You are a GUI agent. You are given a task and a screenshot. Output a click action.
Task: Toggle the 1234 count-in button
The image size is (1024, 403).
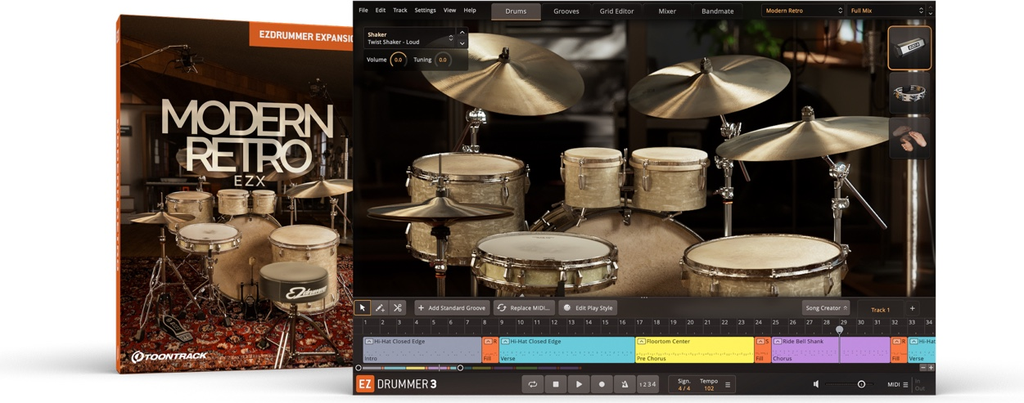click(647, 384)
